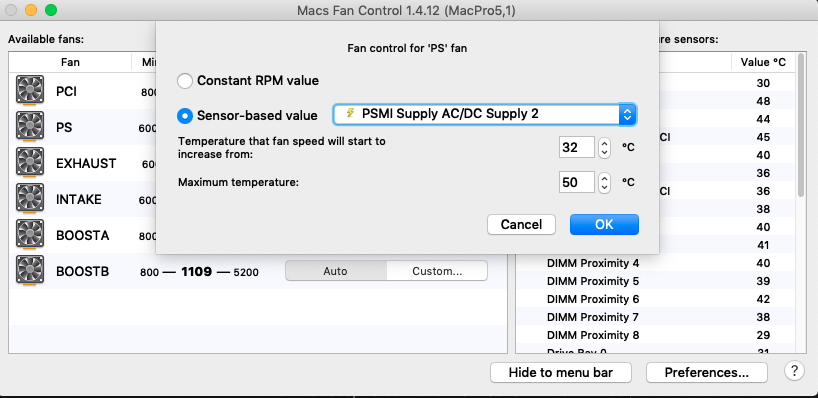Open PSMI Supply AC/DC Supply 2 dropdown
Screen dimensions: 818x398
coord(485,114)
